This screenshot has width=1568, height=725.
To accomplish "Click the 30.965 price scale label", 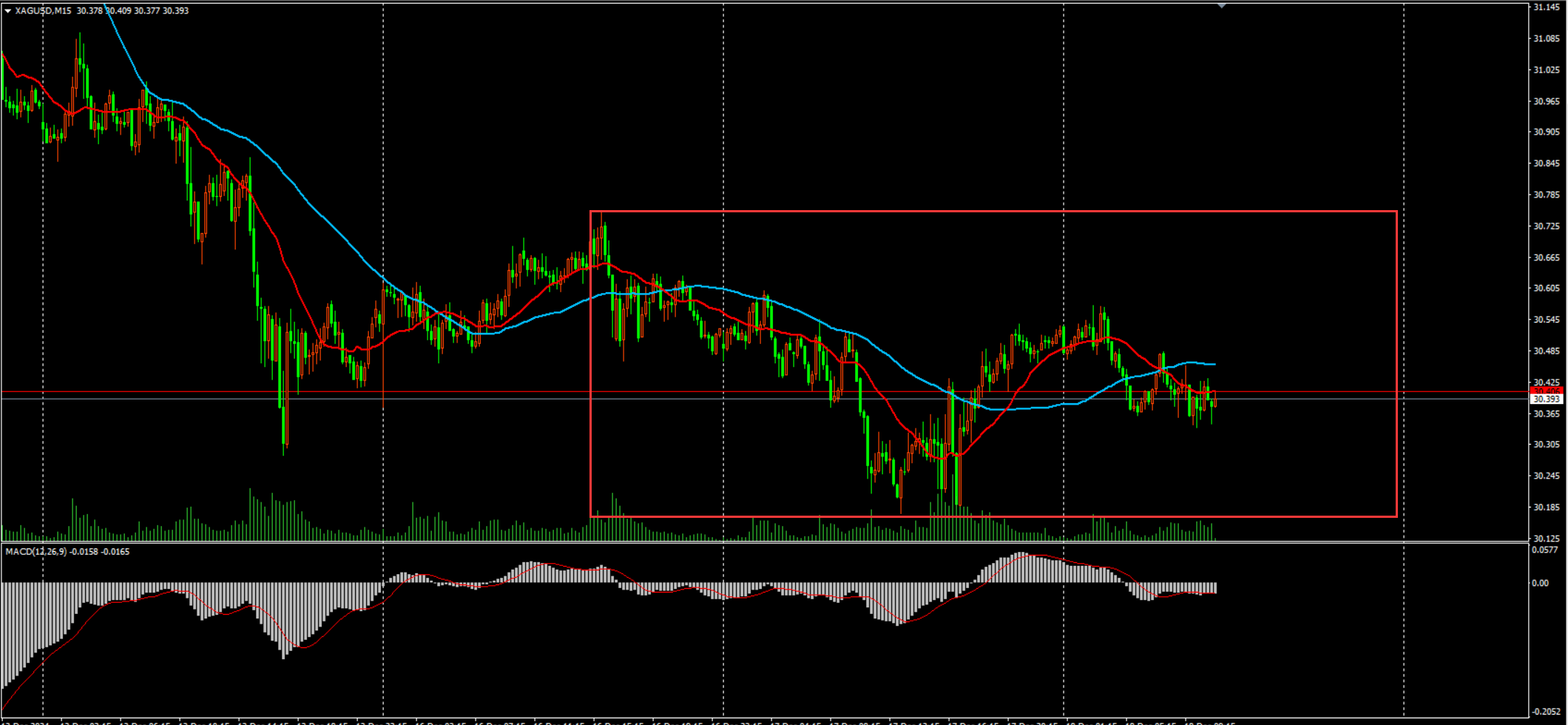I will [x=1547, y=101].
